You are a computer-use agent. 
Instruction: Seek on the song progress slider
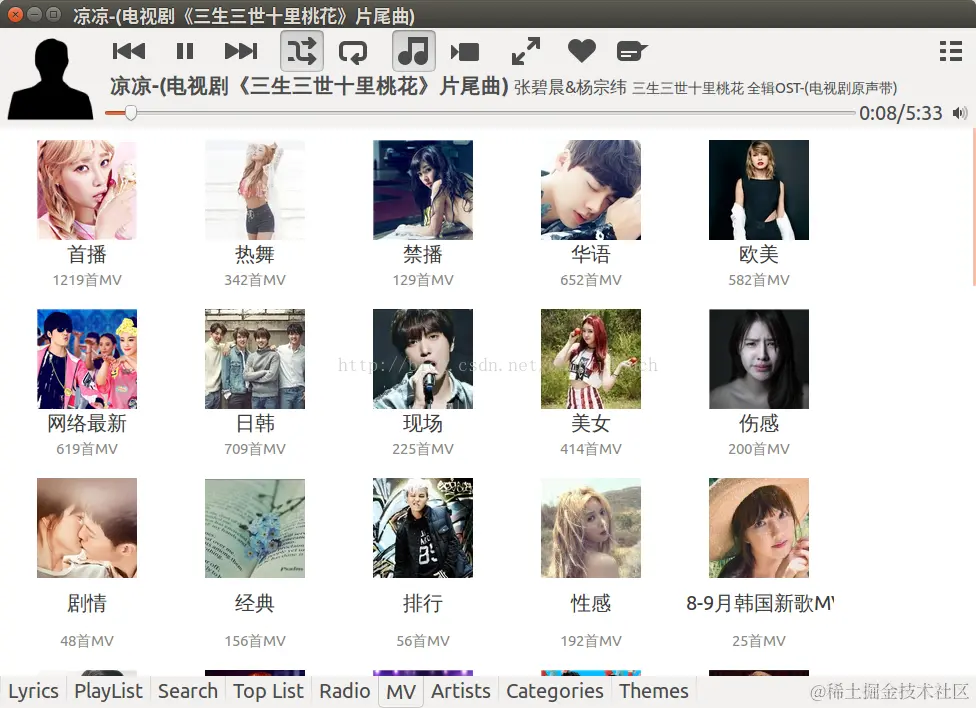[x=480, y=113]
